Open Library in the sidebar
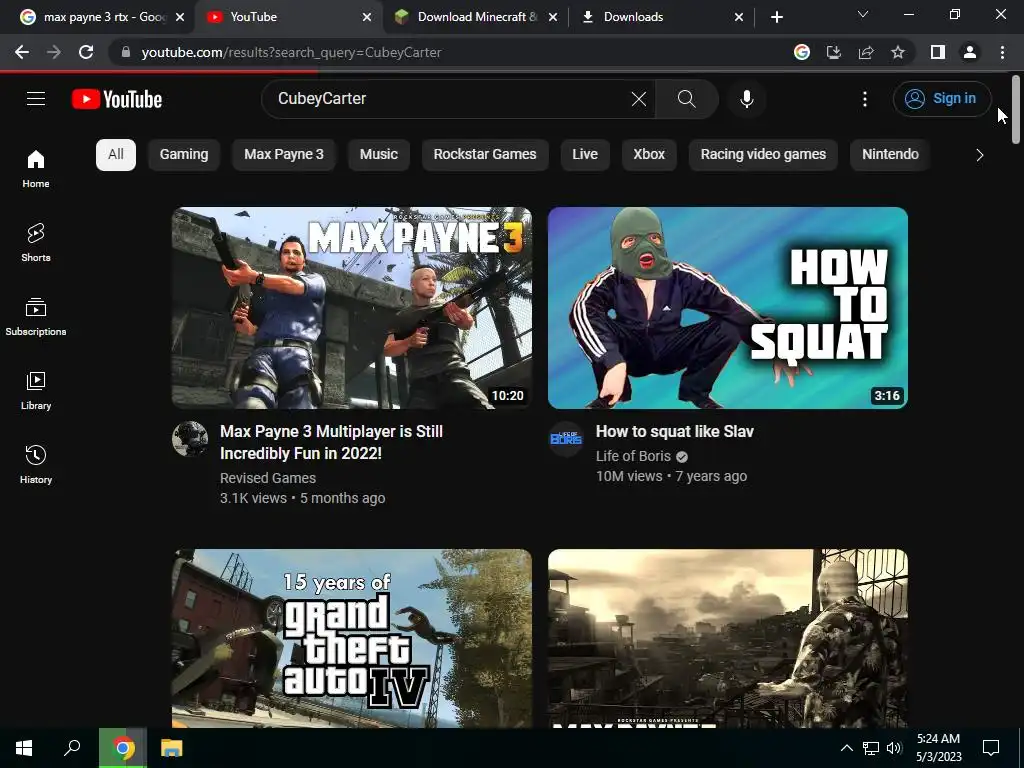This screenshot has height=768, width=1024. coord(36,391)
